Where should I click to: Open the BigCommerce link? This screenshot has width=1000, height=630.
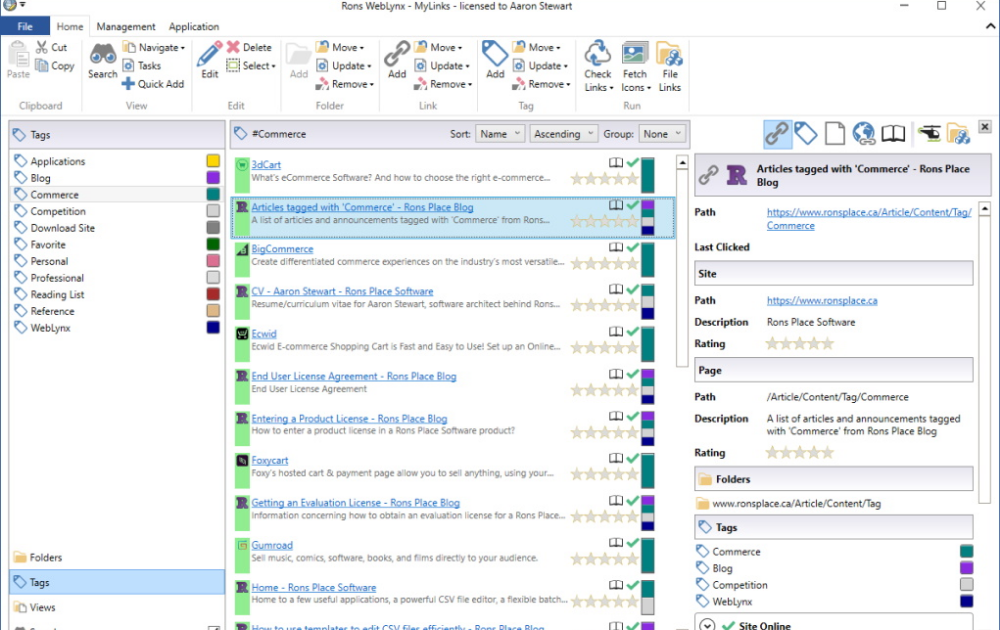[x=282, y=249]
